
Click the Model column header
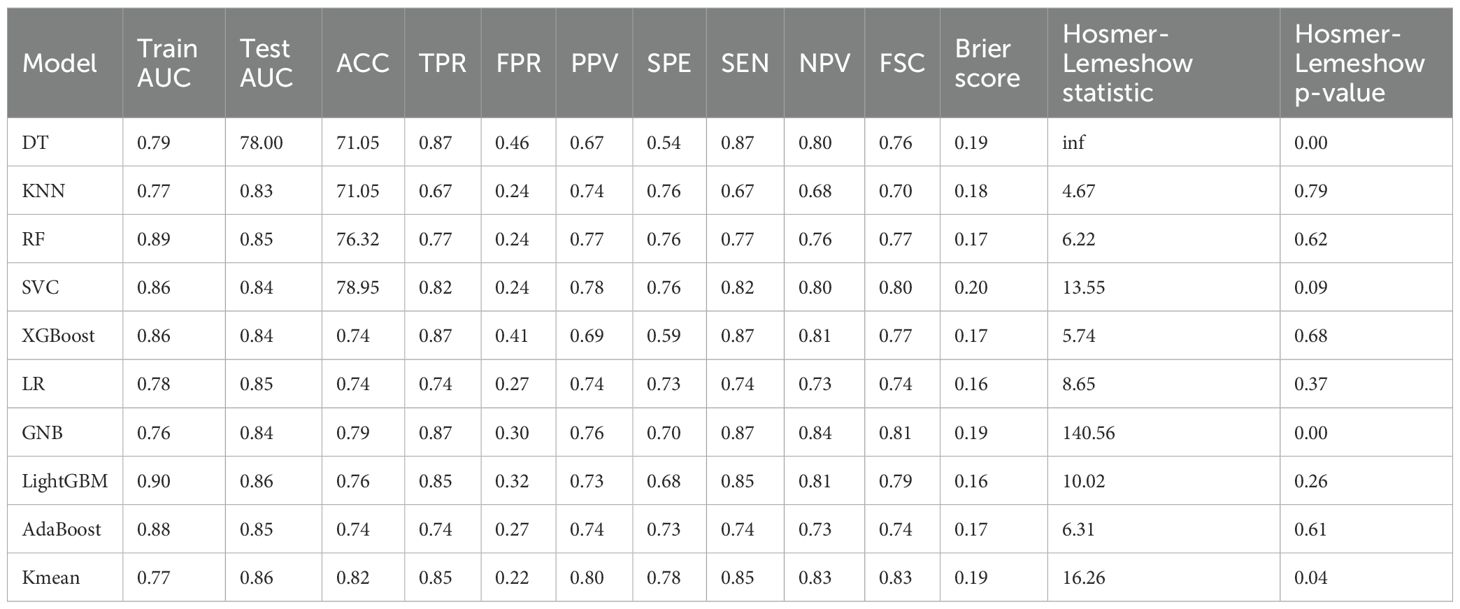pyautogui.click(x=60, y=64)
